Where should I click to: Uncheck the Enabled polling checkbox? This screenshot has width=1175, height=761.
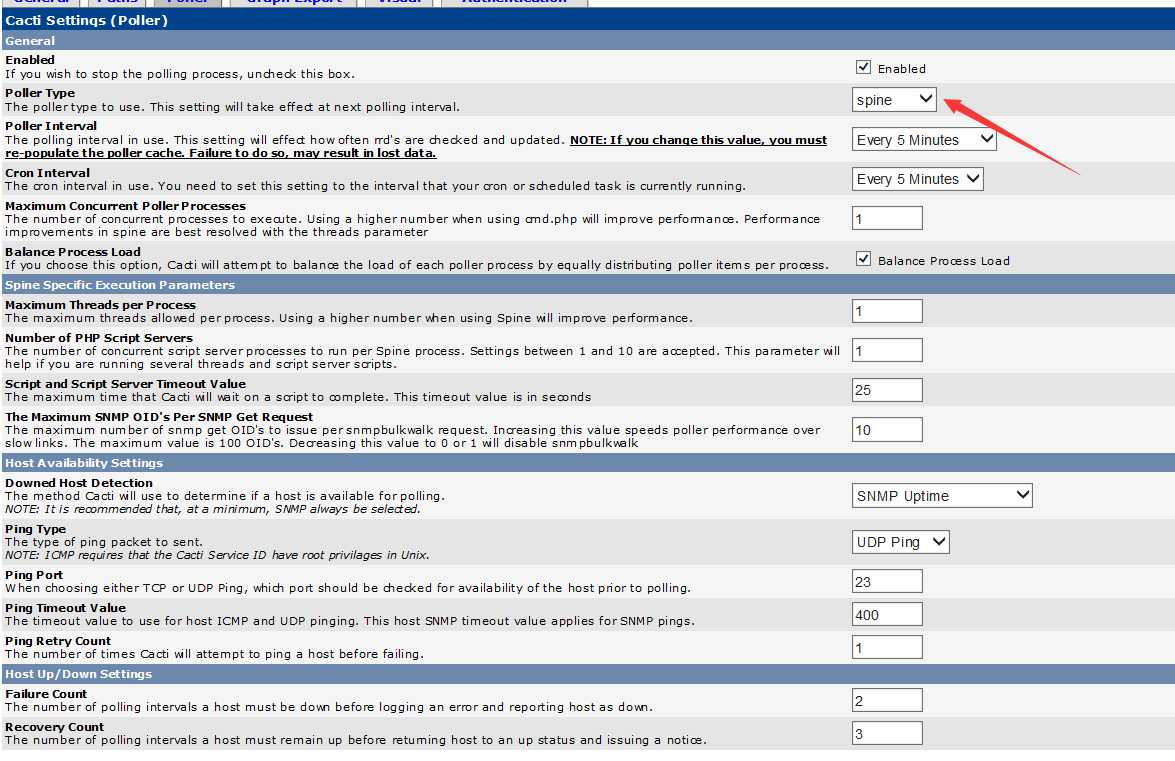tap(863, 67)
